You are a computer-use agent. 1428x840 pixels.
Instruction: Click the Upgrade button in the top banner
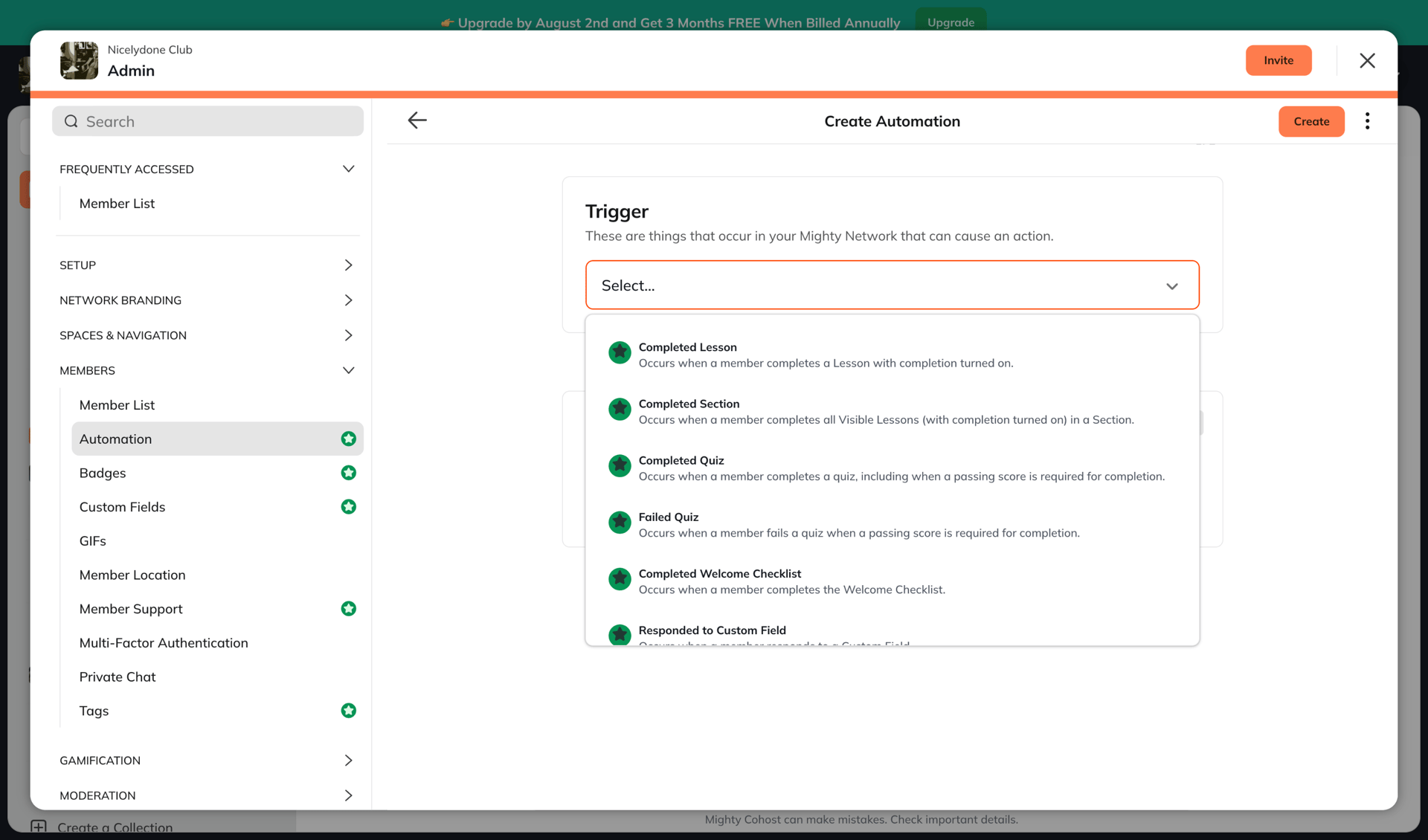tap(951, 22)
